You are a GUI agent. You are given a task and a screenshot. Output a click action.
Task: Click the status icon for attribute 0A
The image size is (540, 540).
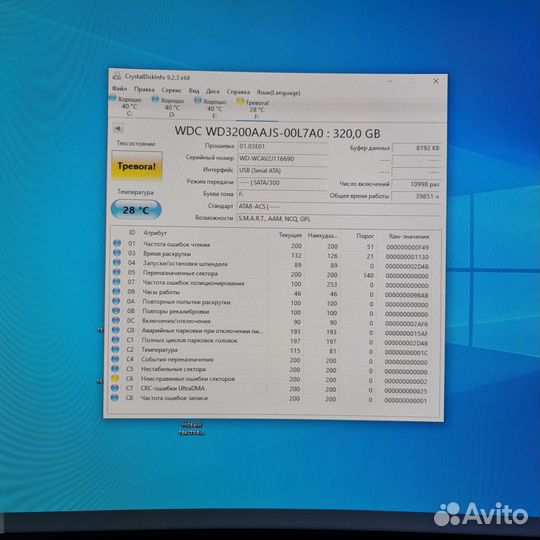[x=116, y=301]
